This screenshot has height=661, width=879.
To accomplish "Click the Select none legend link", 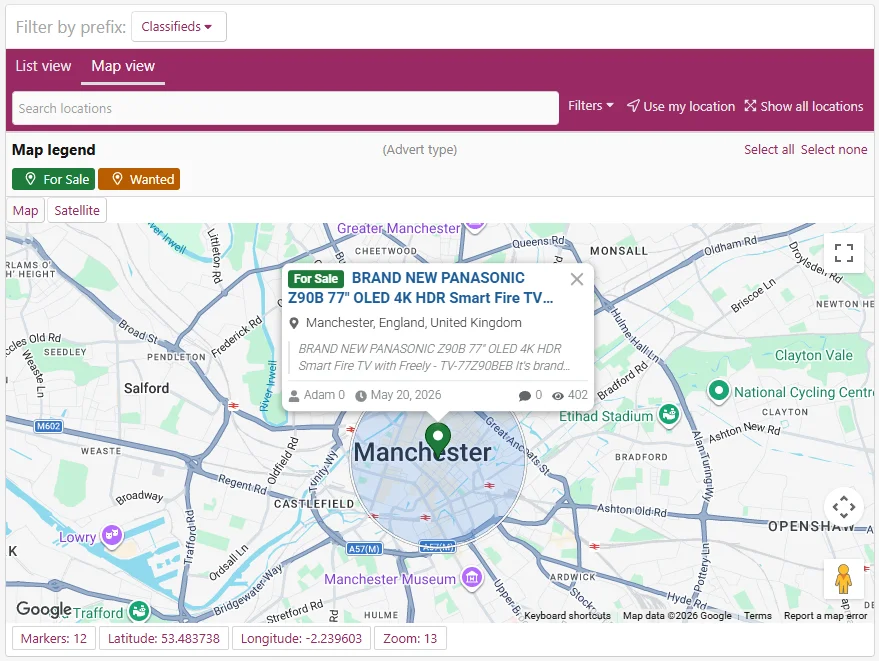I will (x=834, y=150).
